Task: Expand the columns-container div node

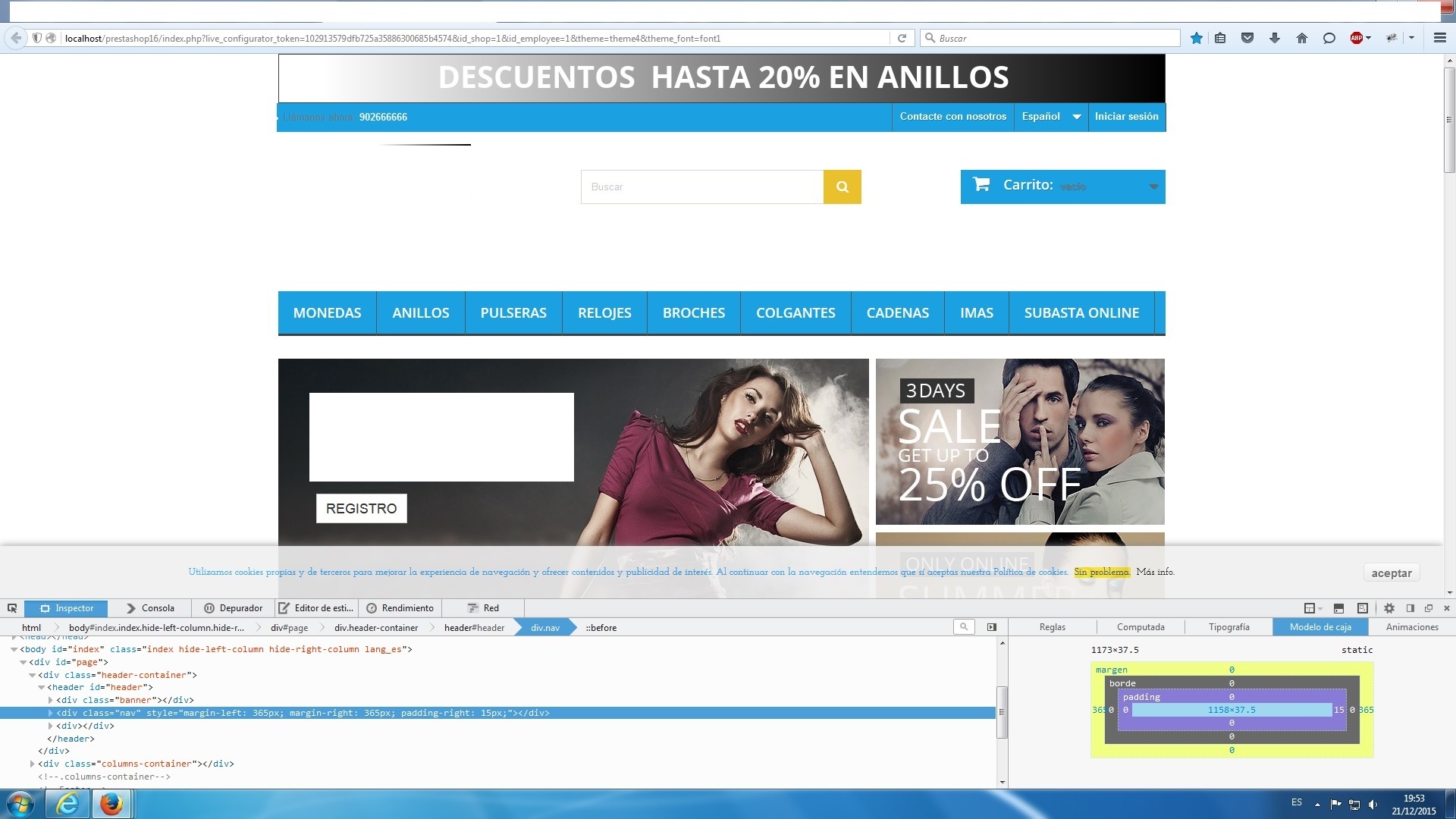Action: coord(33,764)
